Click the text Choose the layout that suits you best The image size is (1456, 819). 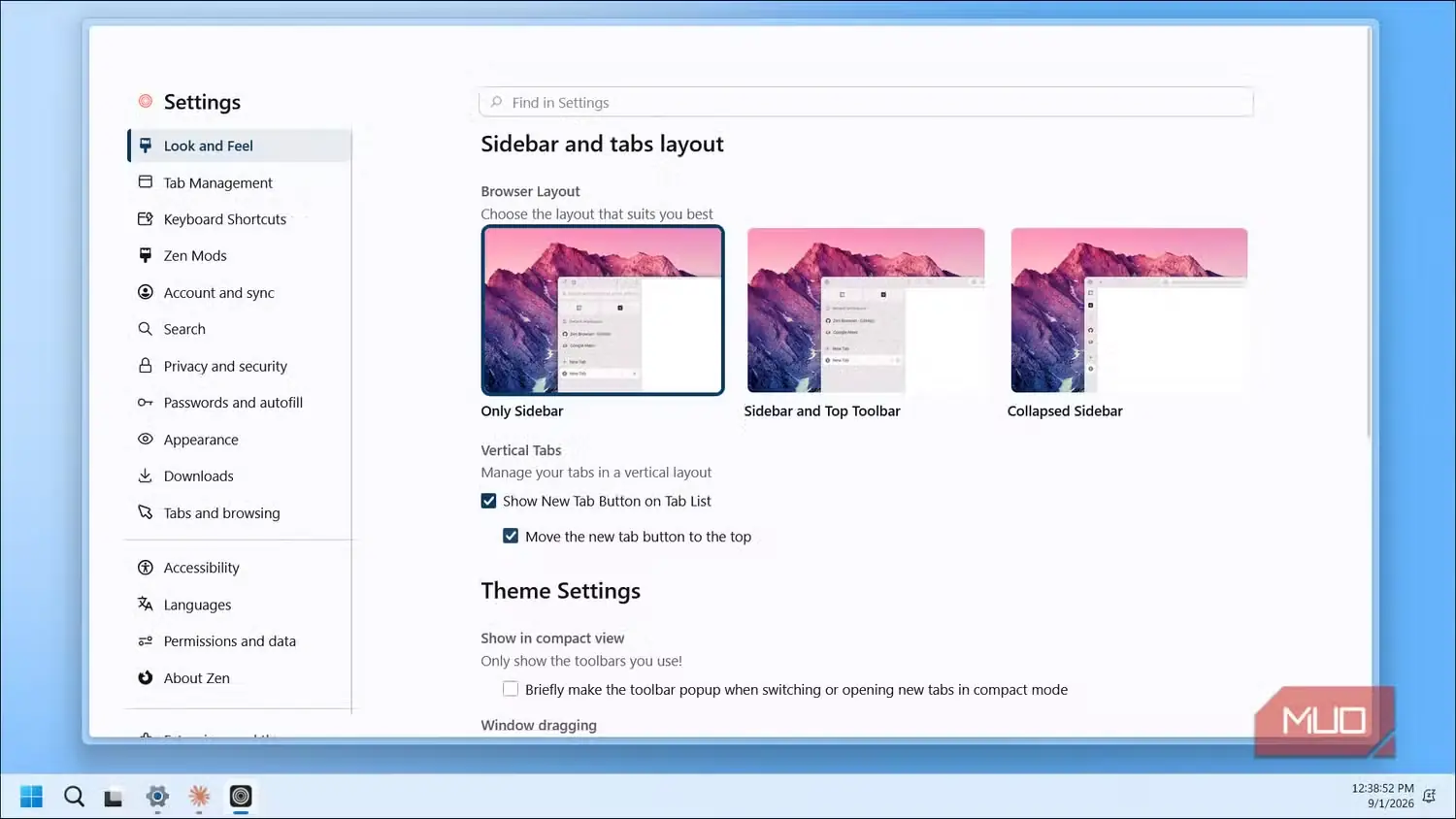pyautogui.click(x=597, y=213)
